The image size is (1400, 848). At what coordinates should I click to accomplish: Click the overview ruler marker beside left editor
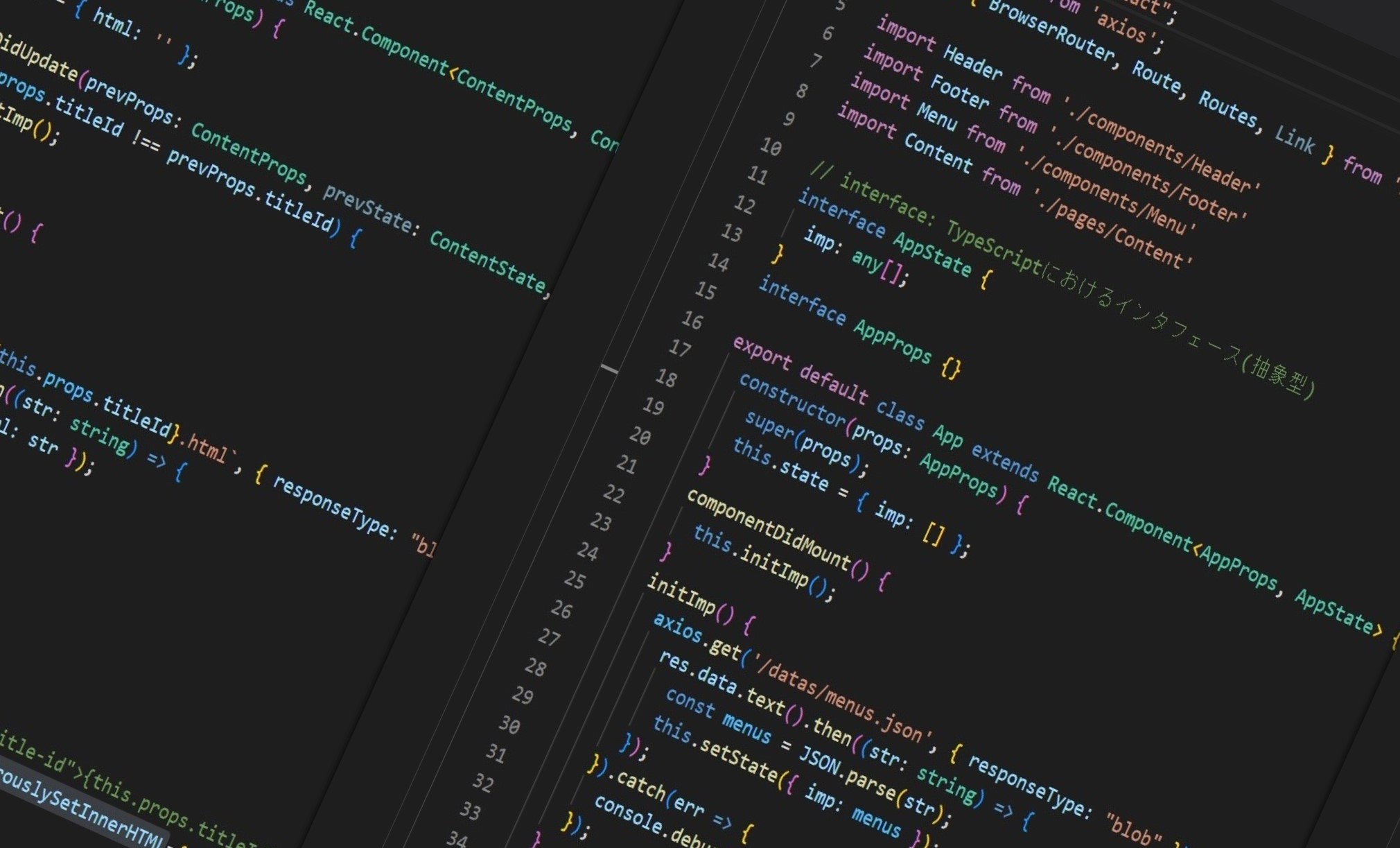coord(609,369)
